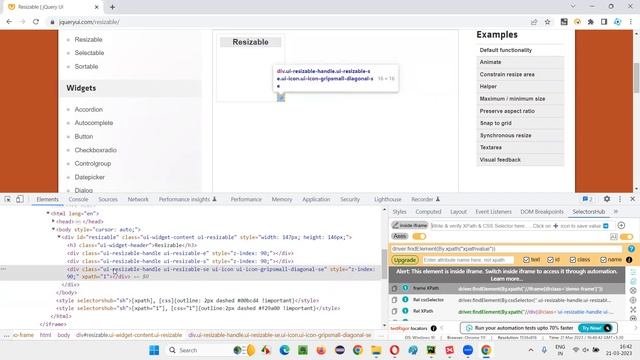The height and width of the screenshot is (360, 640).
Task: Open the Chrome extensions puzzle icon
Action: 591,22
